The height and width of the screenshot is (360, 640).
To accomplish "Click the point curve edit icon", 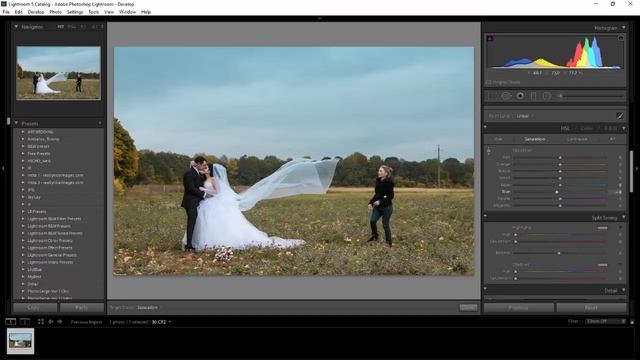I will coord(620,116).
